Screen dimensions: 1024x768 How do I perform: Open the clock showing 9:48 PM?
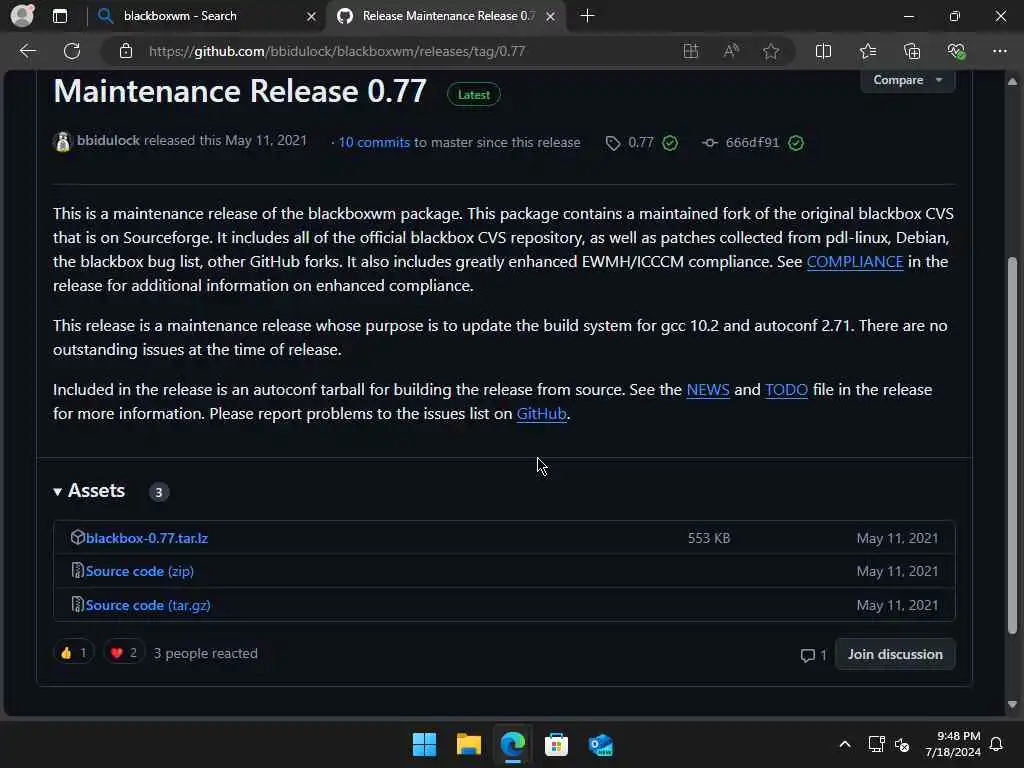point(953,744)
